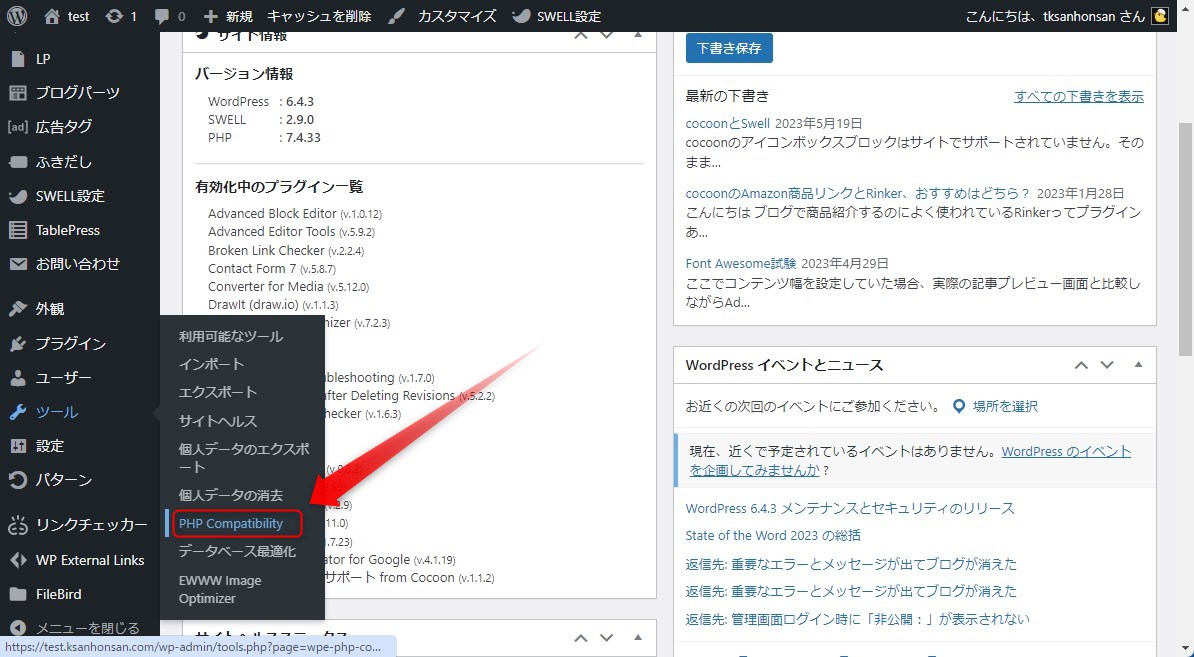Select EWWW Image Optimizer submenu item
1194x657 pixels.
click(x=220, y=589)
